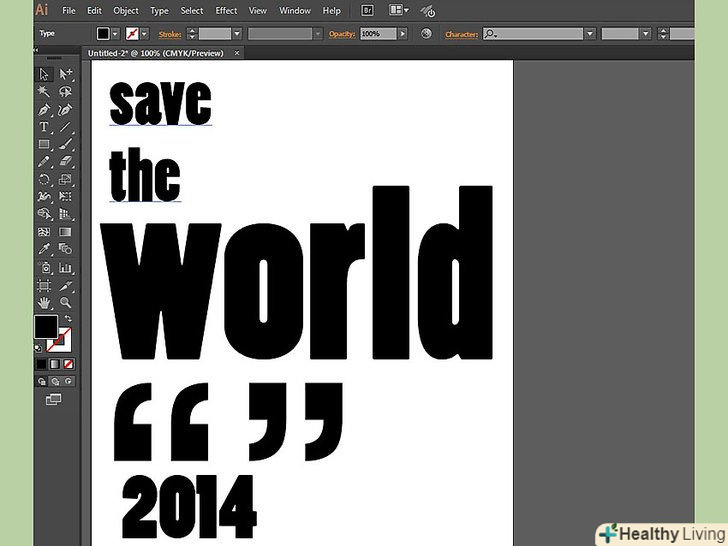Select the Zoom magnifier tool

coord(66,302)
